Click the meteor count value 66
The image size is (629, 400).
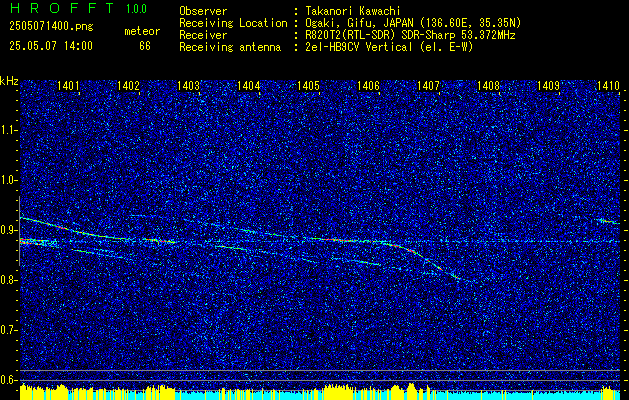pyautogui.click(x=145, y=46)
